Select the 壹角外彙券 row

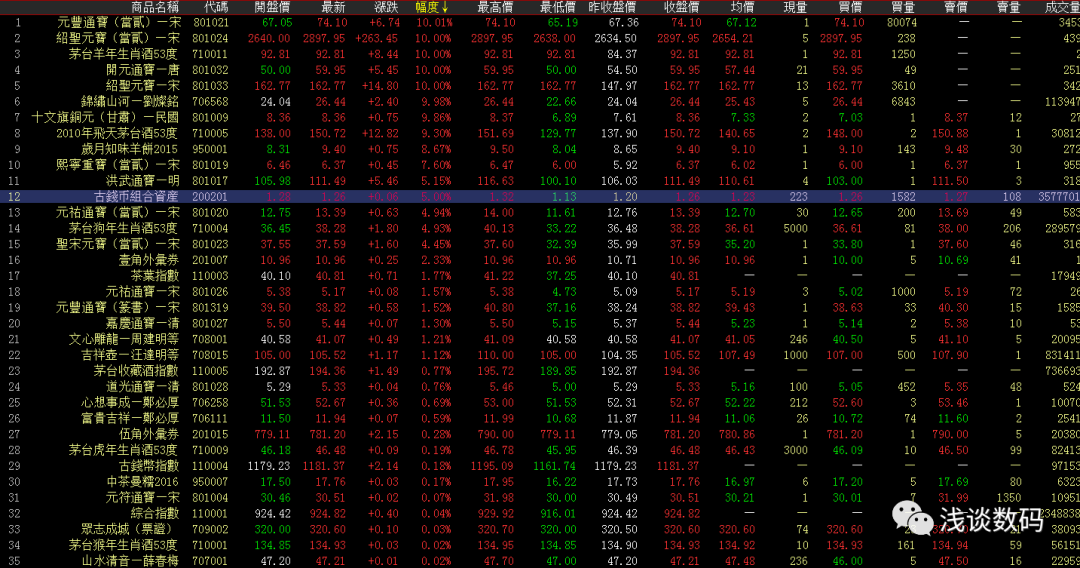(x=540, y=260)
